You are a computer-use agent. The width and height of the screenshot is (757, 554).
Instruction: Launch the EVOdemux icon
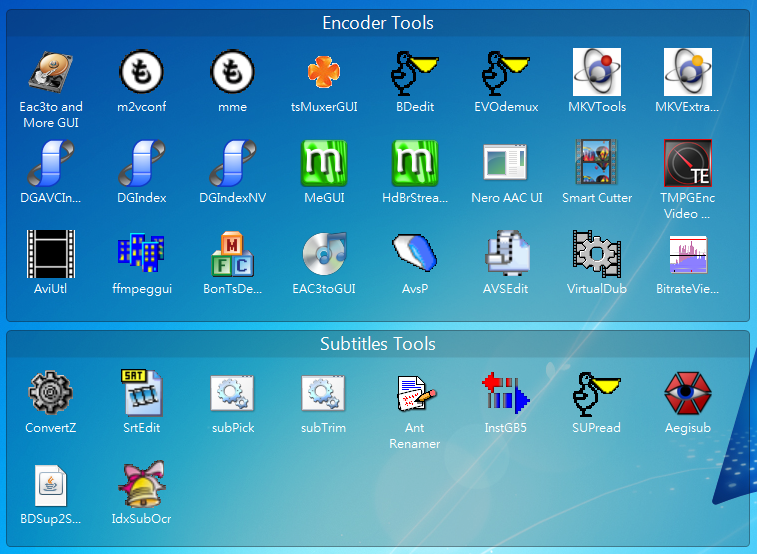click(x=506, y=72)
